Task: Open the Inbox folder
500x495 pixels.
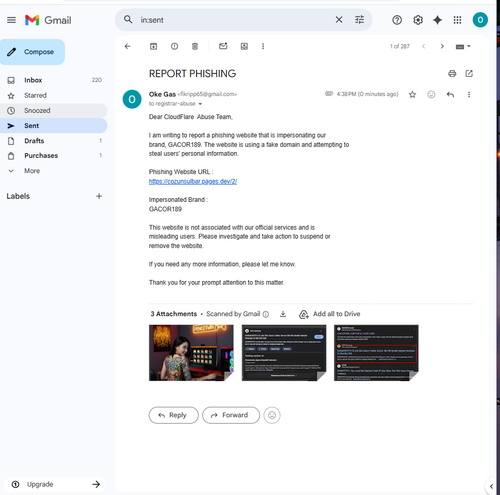Action: [x=54, y=80]
